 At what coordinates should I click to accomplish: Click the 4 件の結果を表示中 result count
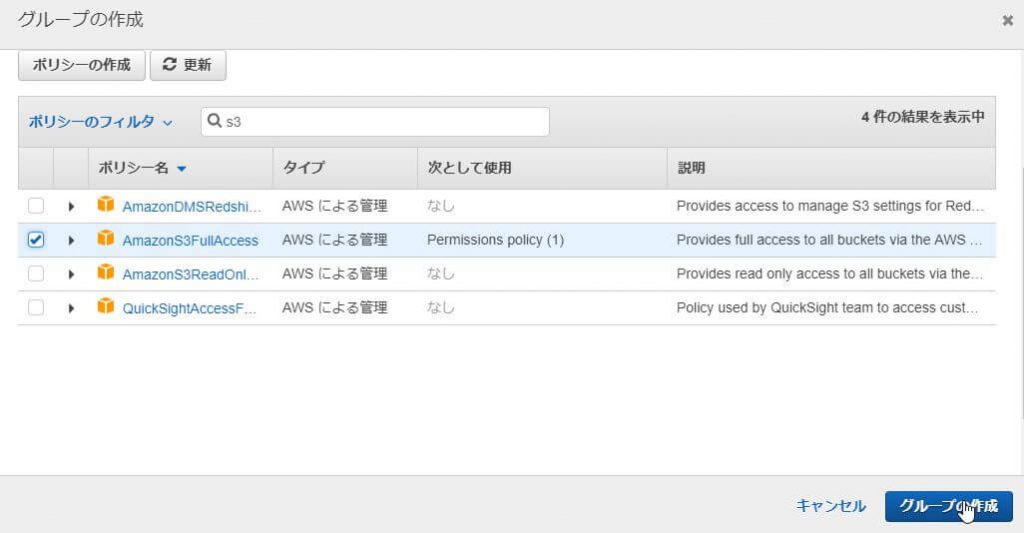923,117
